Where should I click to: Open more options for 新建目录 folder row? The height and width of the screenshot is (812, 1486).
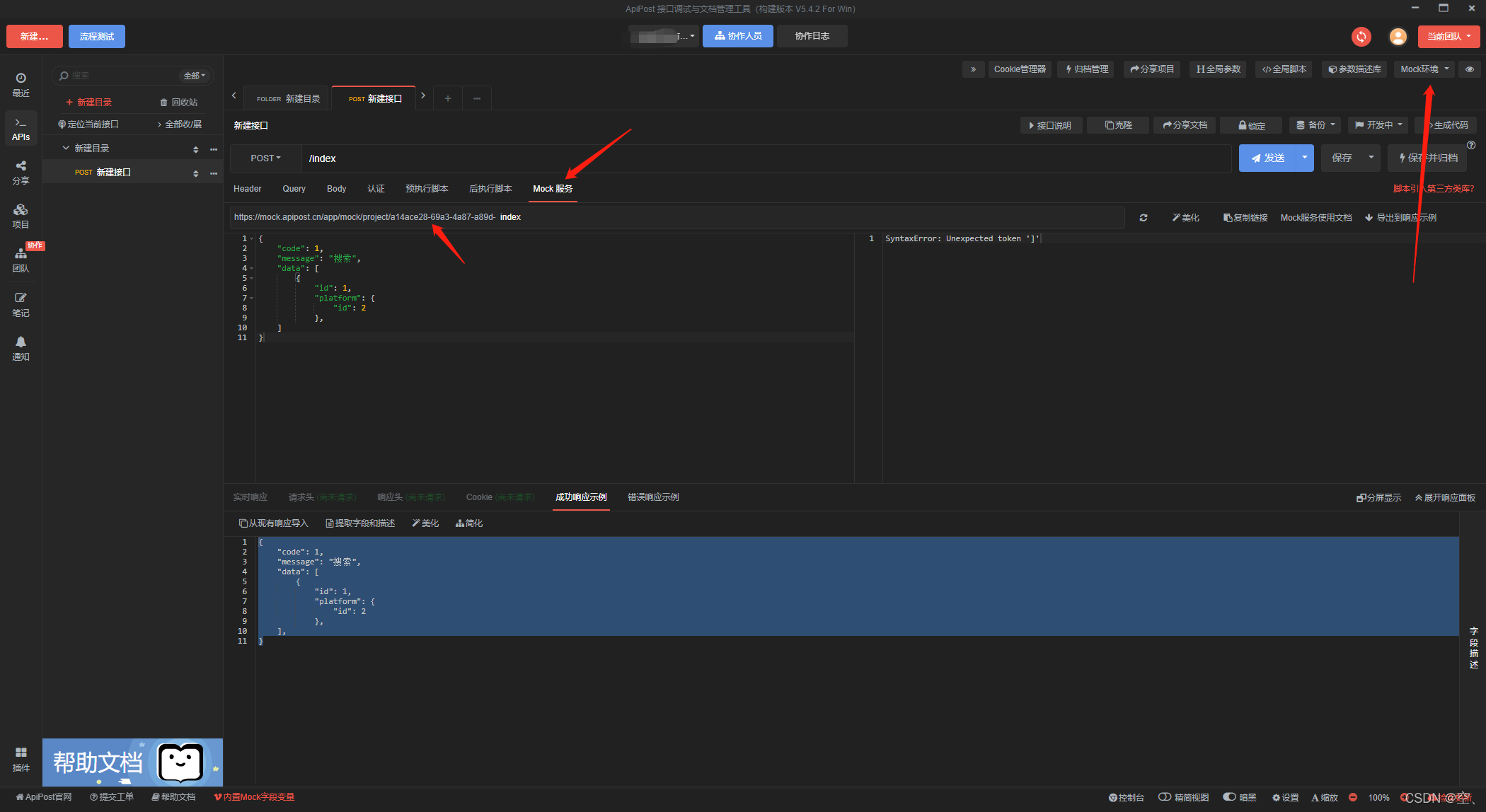214,149
